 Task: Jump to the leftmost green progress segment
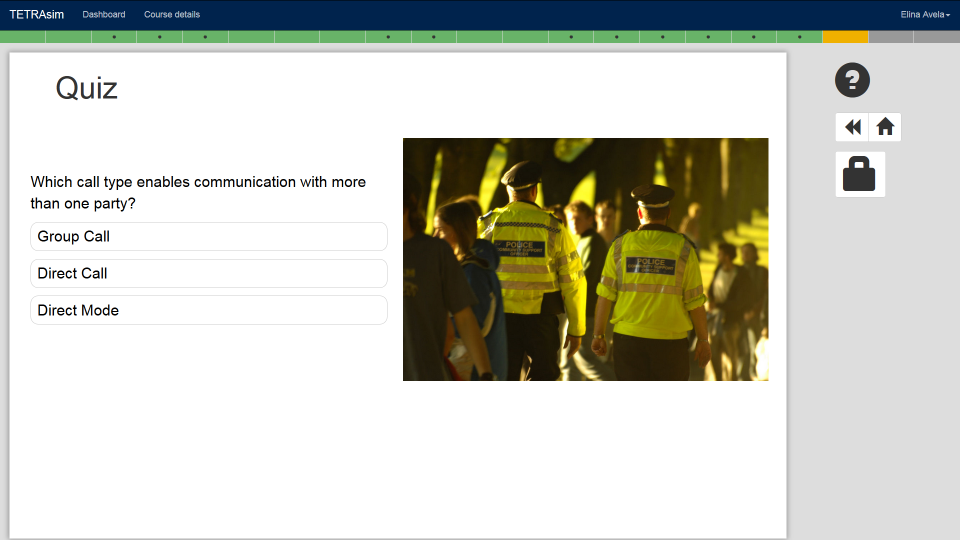[22, 37]
